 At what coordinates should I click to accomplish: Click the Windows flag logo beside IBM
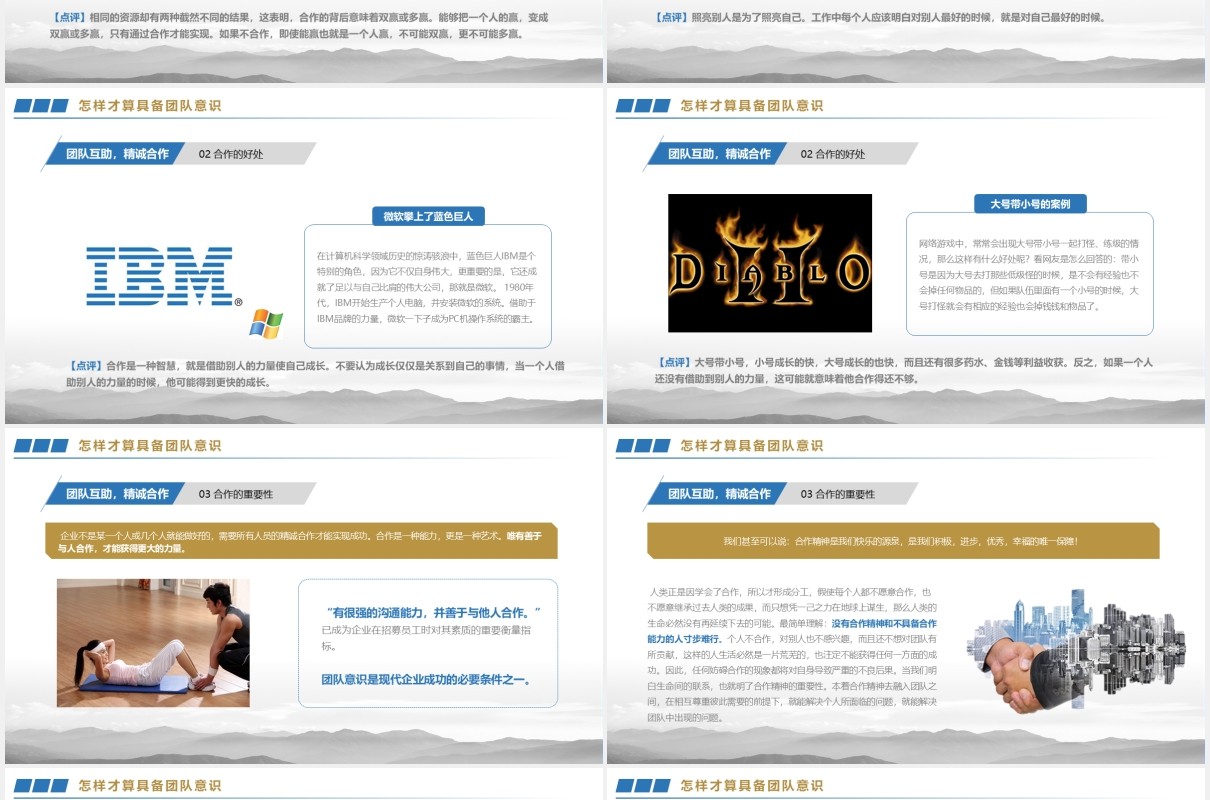point(266,323)
